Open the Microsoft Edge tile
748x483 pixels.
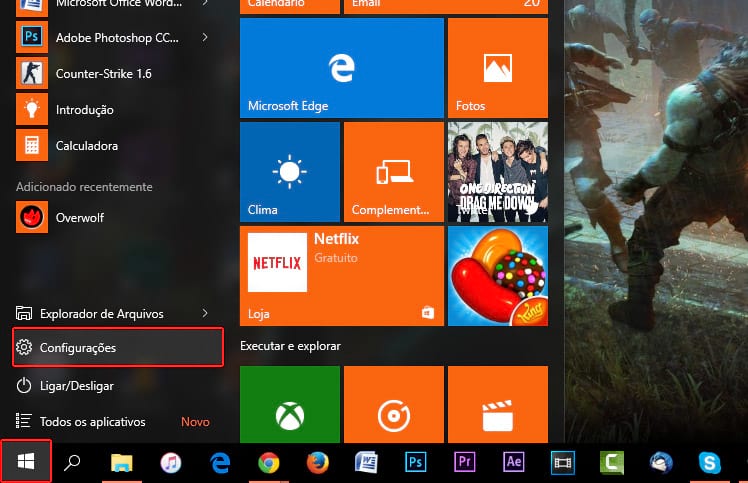tap(342, 68)
